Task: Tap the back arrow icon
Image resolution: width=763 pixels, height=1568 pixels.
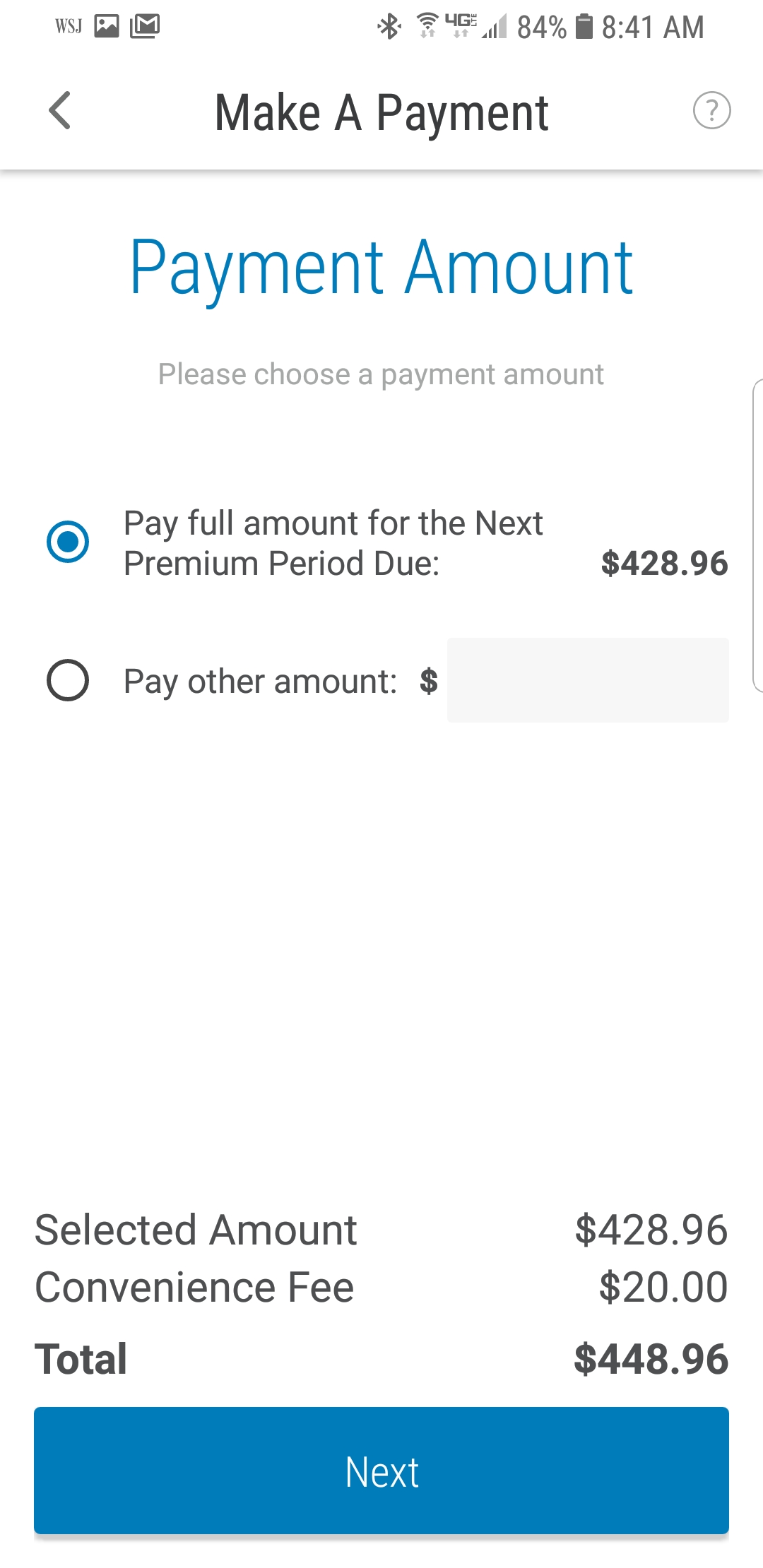Action: [x=60, y=111]
